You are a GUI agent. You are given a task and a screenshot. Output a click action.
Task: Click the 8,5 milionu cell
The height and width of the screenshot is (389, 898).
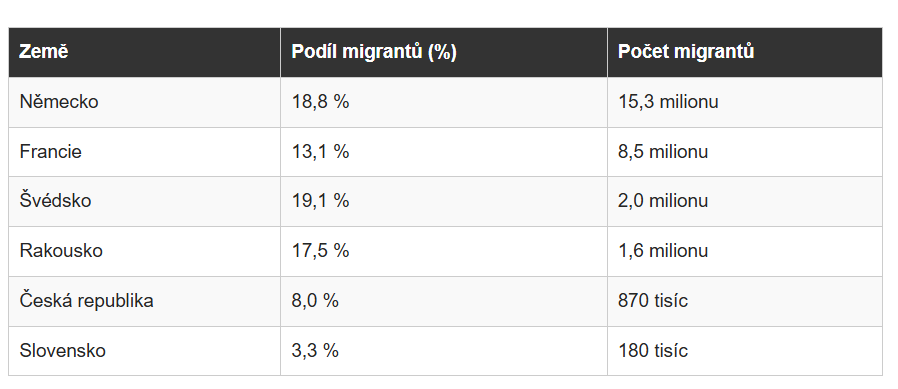[x=745, y=152]
